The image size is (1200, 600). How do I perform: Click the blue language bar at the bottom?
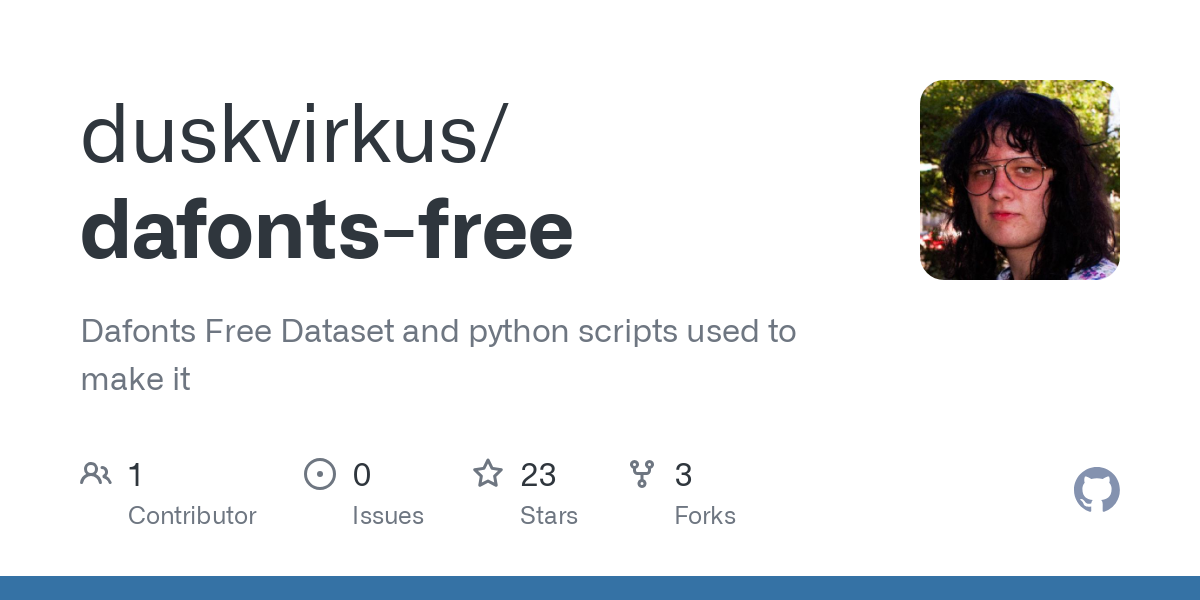pyautogui.click(x=600, y=588)
